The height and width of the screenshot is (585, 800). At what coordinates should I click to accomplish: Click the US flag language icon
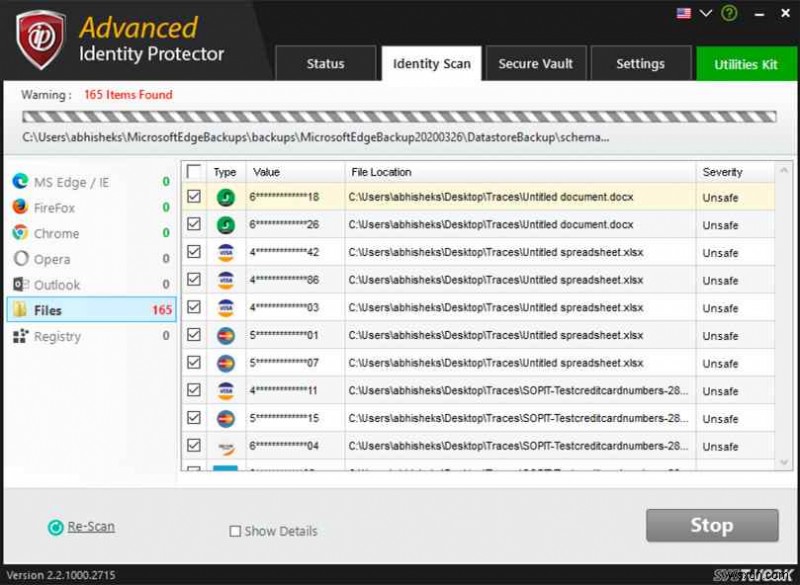[x=684, y=13]
